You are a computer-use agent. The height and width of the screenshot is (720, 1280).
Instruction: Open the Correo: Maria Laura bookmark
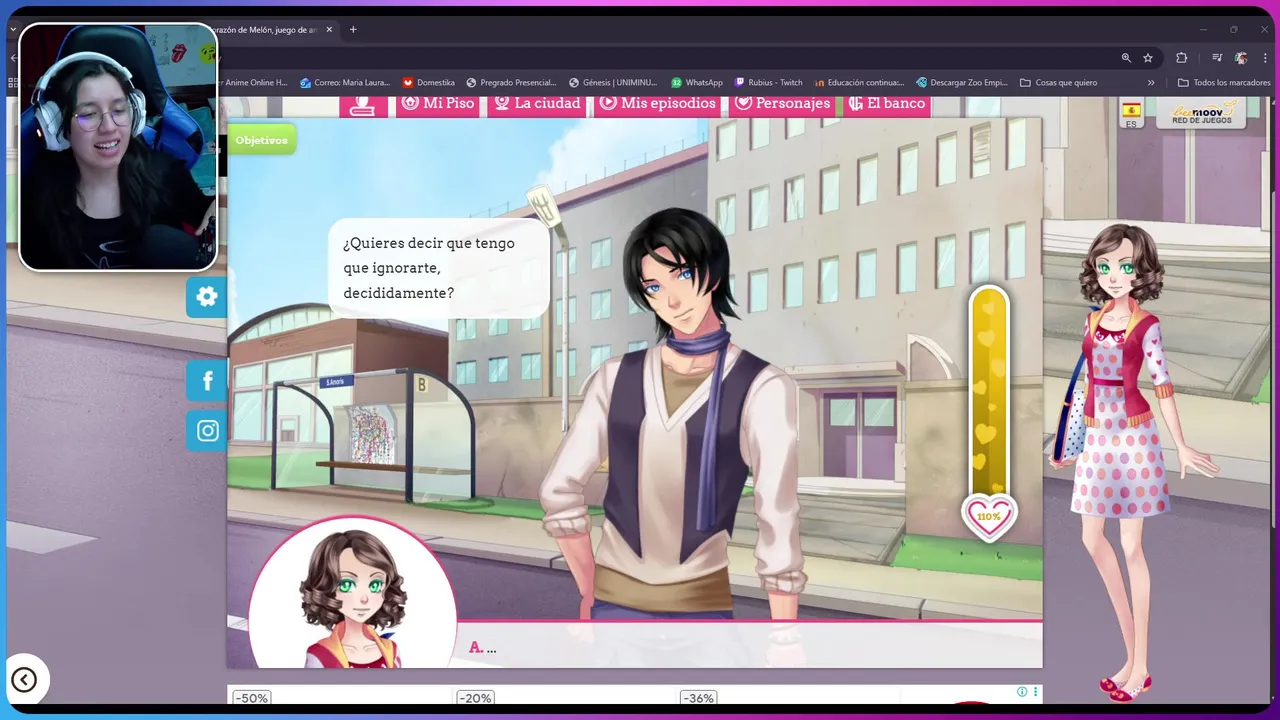pos(344,82)
